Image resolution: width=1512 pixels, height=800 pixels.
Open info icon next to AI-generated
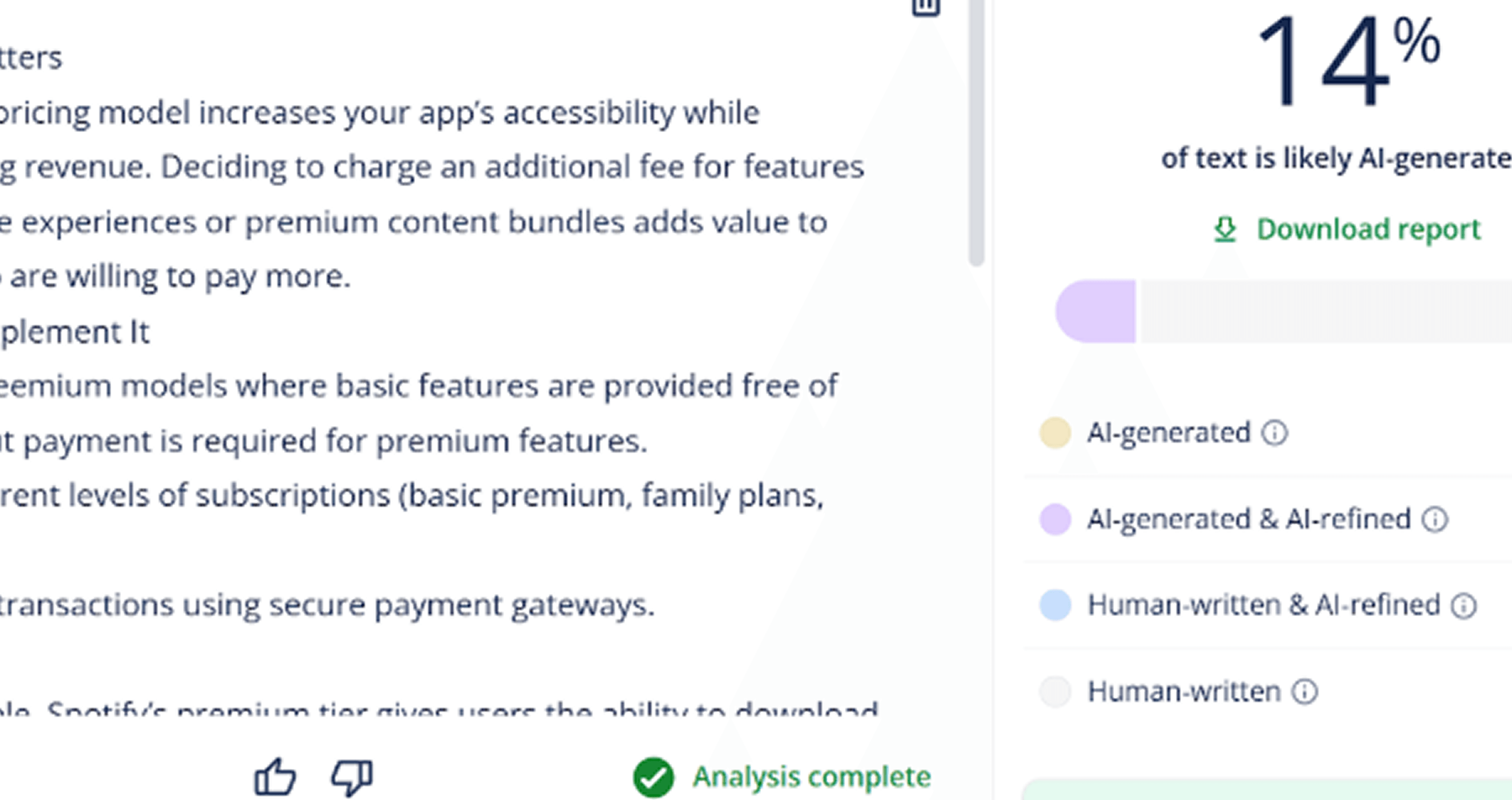tap(1274, 433)
